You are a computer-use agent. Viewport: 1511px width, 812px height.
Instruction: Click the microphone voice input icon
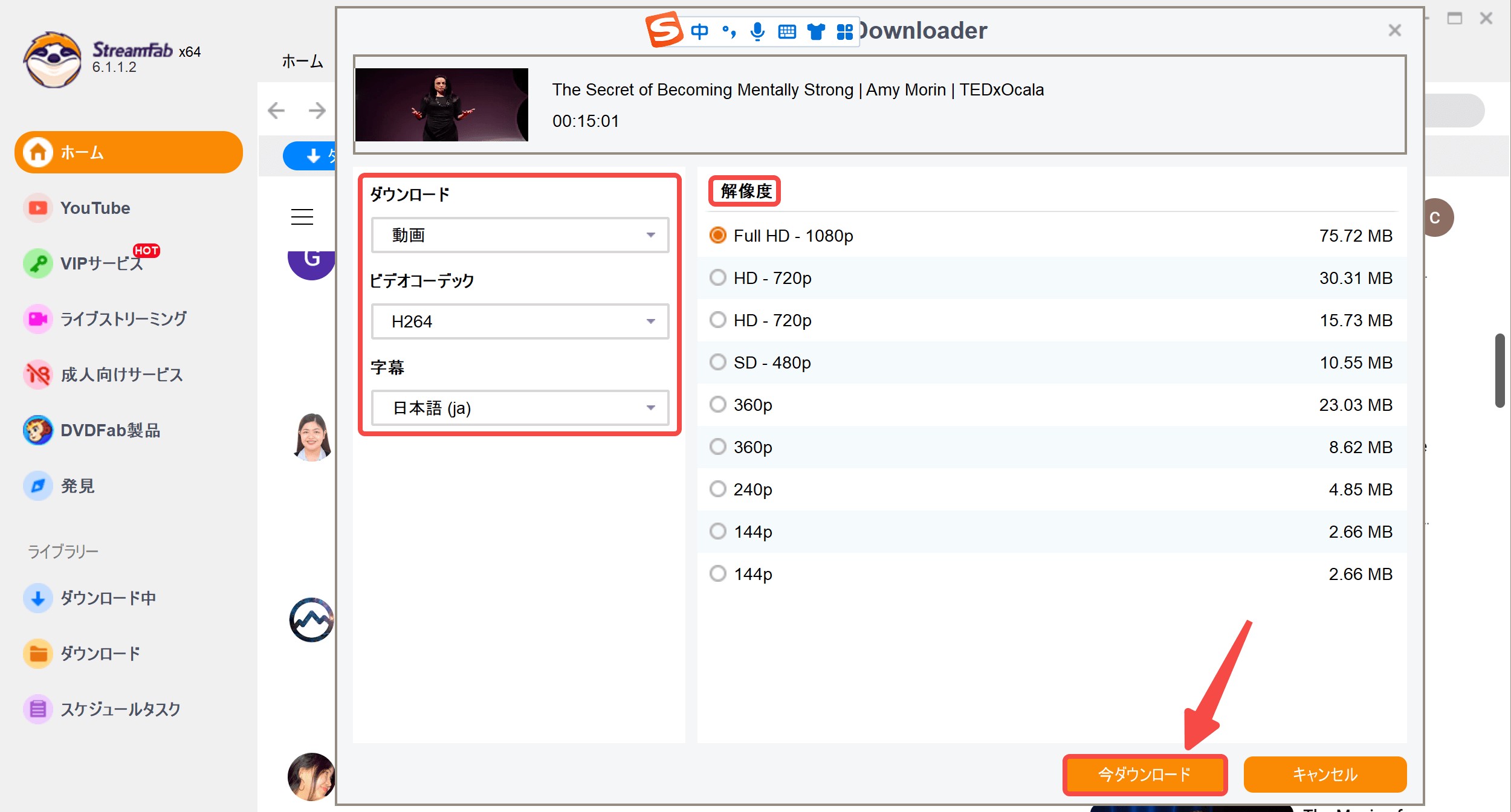click(x=757, y=31)
